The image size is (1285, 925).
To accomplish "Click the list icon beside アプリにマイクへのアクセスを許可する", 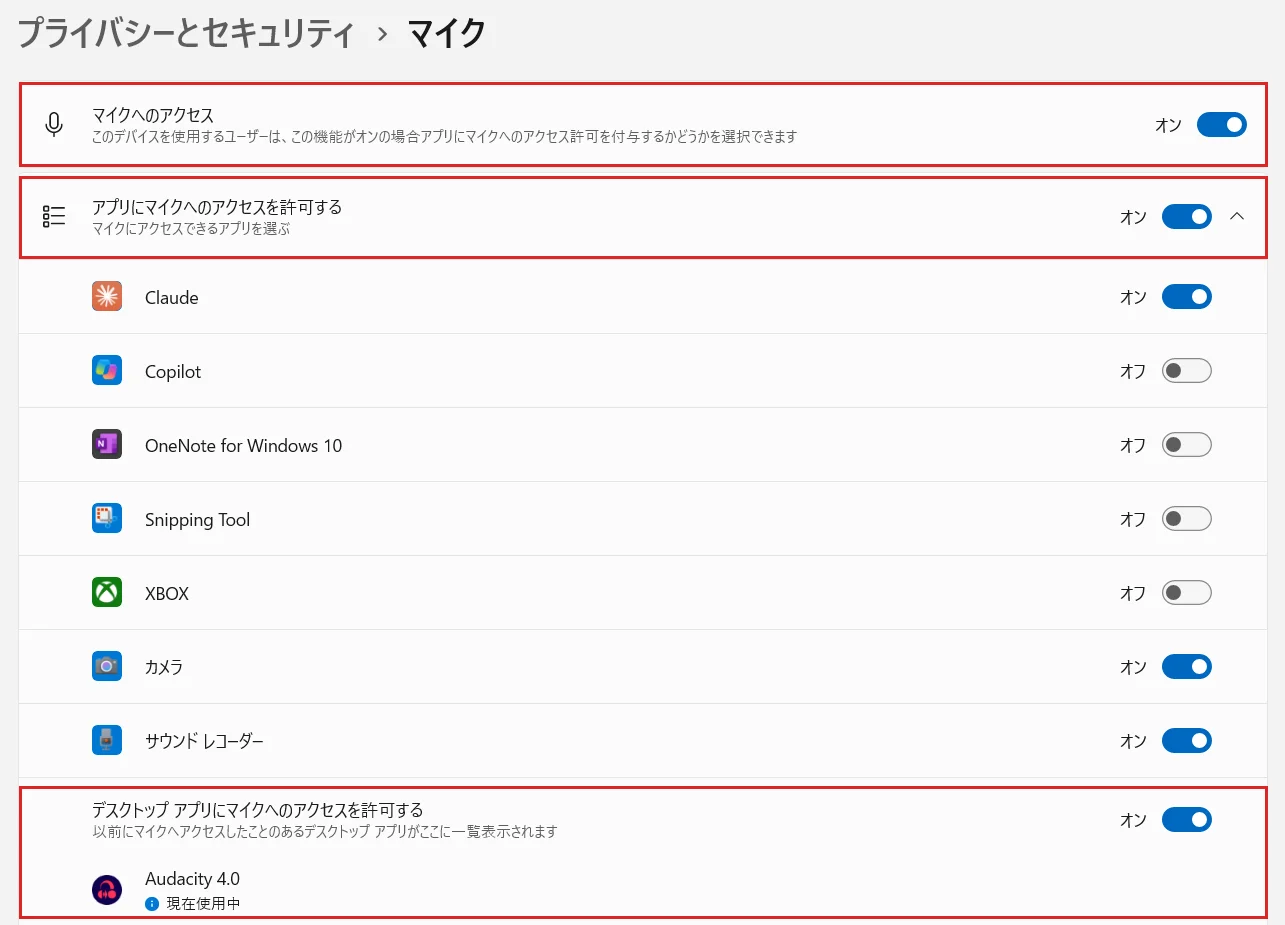I will pyautogui.click(x=54, y=217).
